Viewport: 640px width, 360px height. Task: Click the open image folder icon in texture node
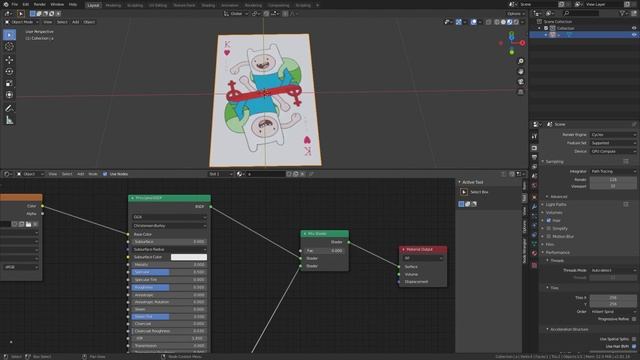[x=28, y=224]
